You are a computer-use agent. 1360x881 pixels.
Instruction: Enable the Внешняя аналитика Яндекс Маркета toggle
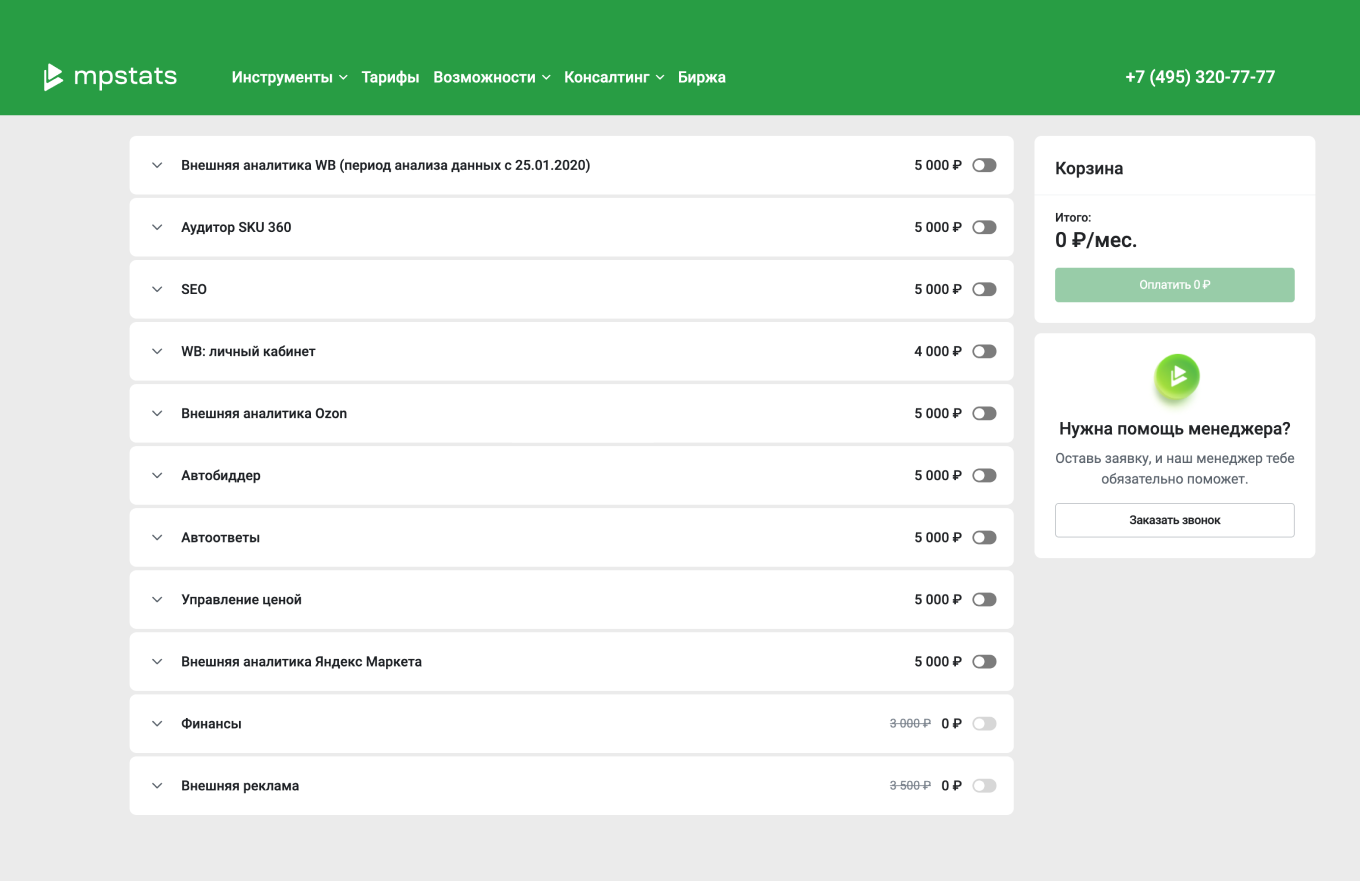984,661
